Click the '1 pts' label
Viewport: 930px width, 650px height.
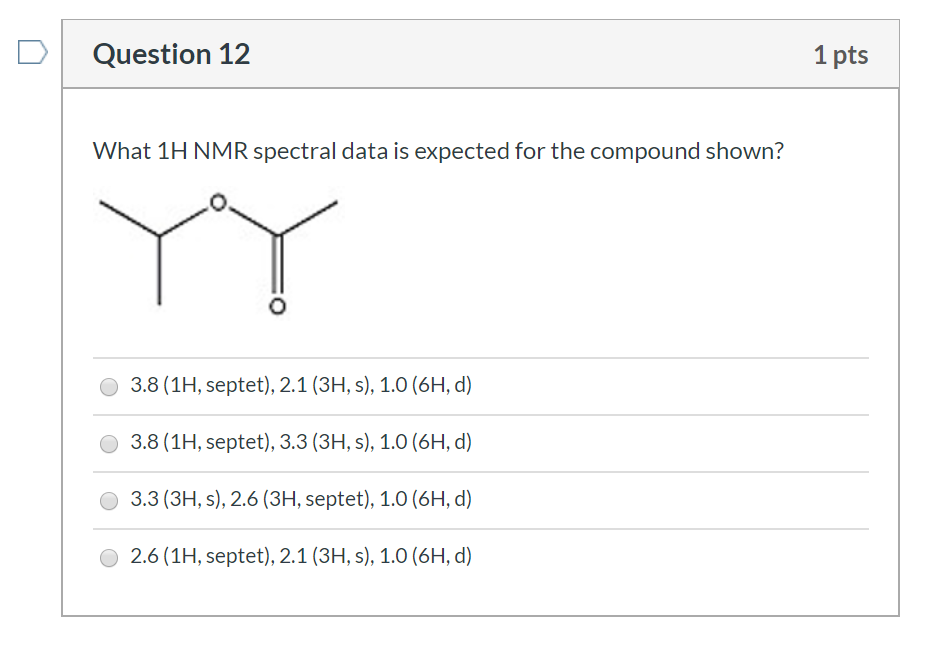point(841,55)
